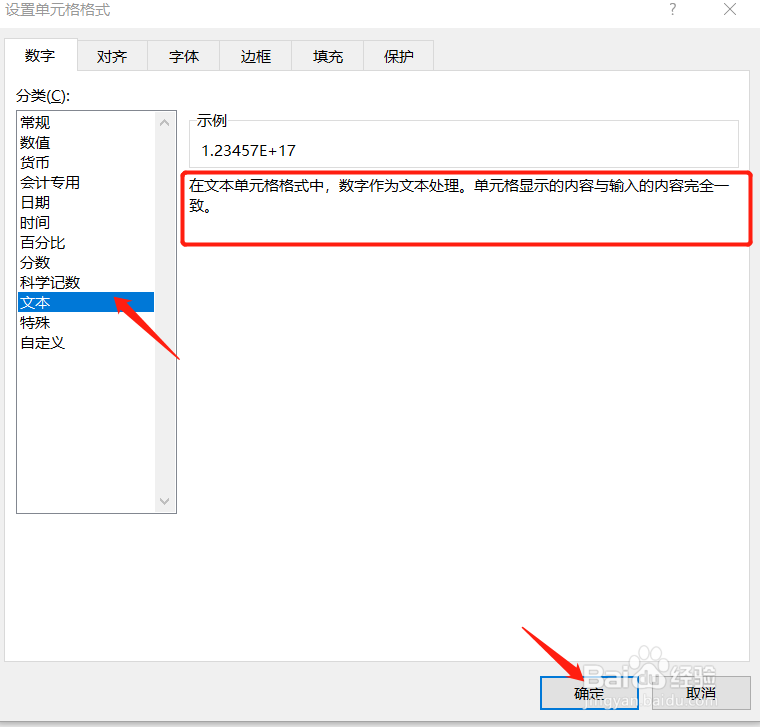760x727 pixels.
Task: Confirm with the 确定 button
Action: tap(589, 693)
